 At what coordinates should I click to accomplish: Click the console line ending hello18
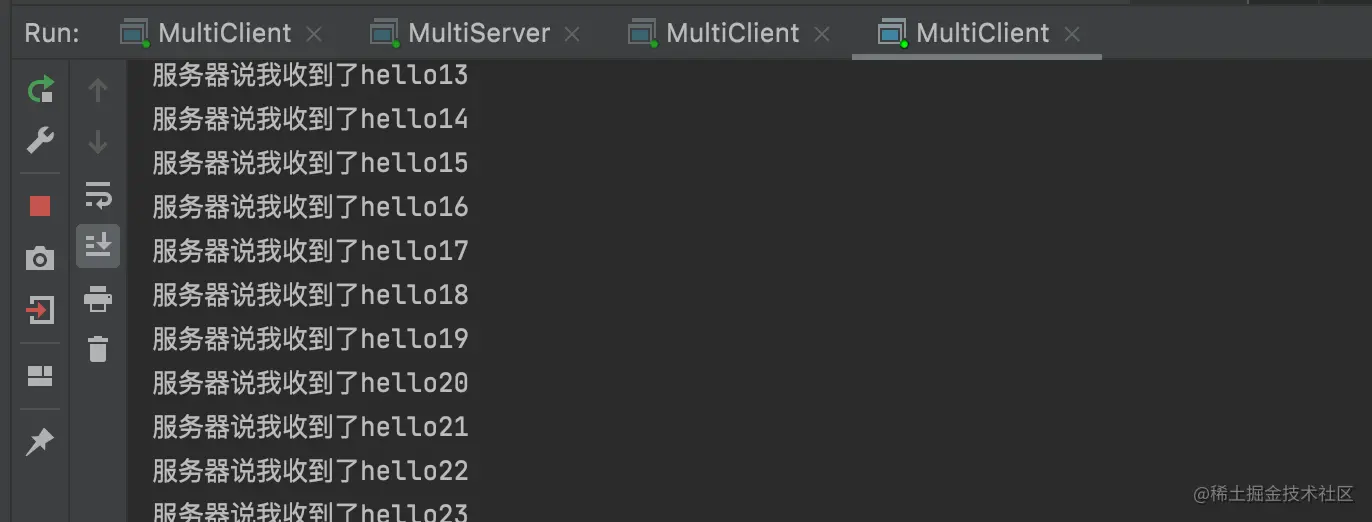310,295
